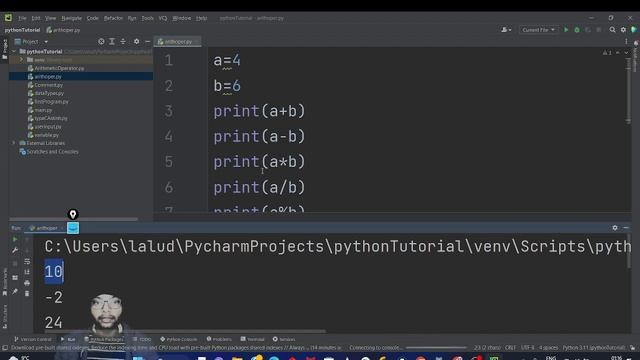Open the View menu
Viewport: 640px width, 360px height.
51,18
